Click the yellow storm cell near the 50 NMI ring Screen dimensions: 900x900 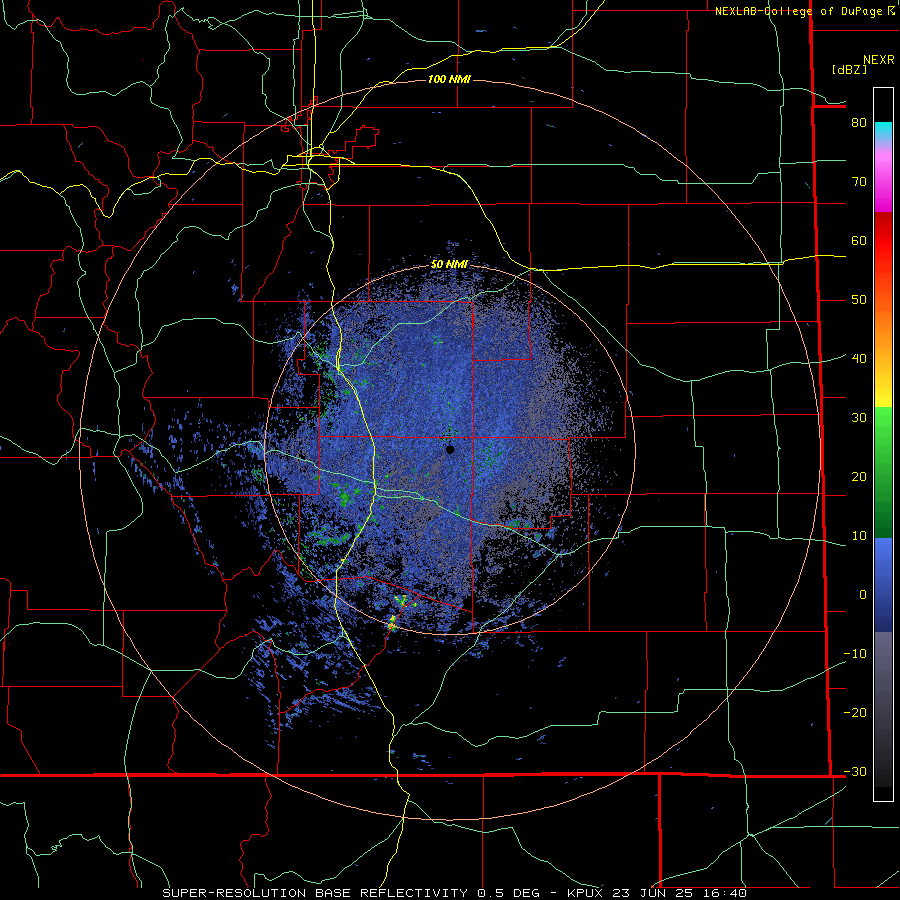tap(393, 622)
